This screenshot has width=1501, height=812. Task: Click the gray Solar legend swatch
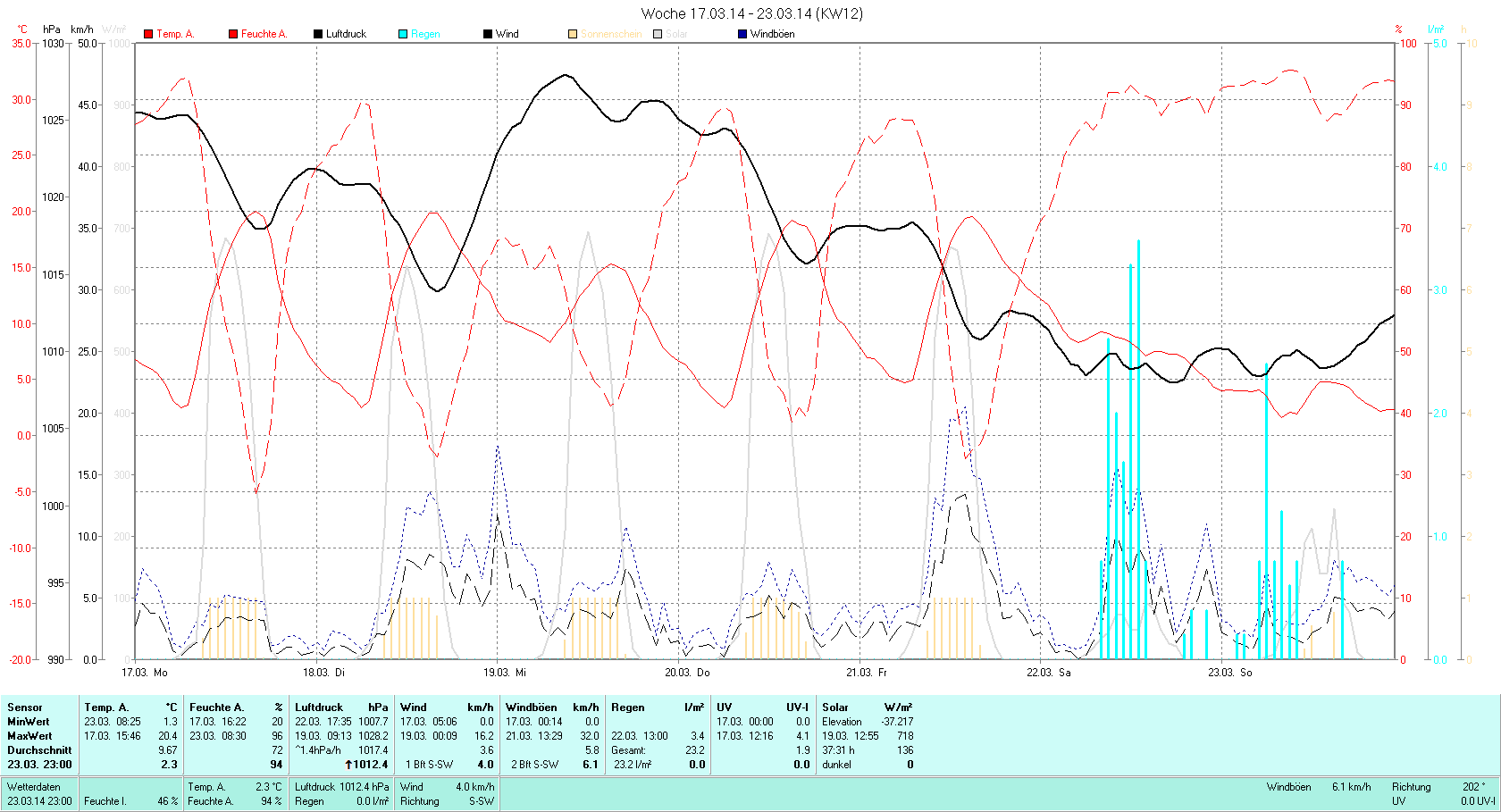[658, 34]
